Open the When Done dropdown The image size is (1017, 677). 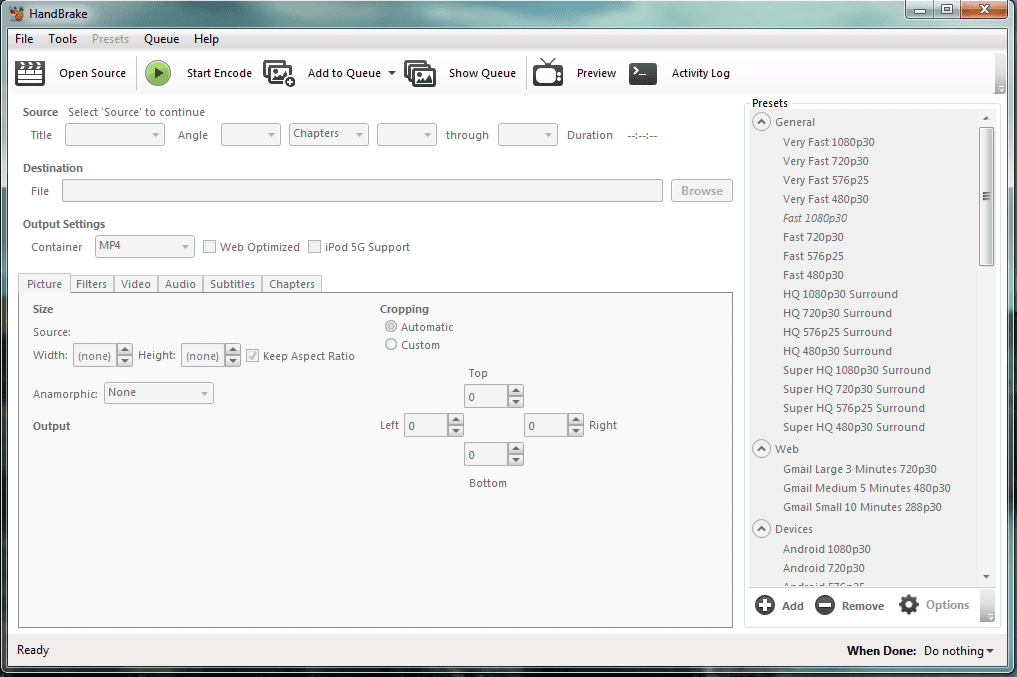[x=957, y=651]
